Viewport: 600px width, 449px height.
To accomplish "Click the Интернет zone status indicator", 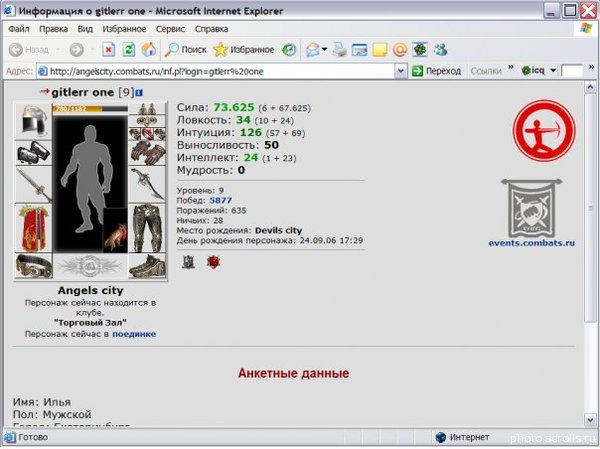I will (x=463, y=437).
